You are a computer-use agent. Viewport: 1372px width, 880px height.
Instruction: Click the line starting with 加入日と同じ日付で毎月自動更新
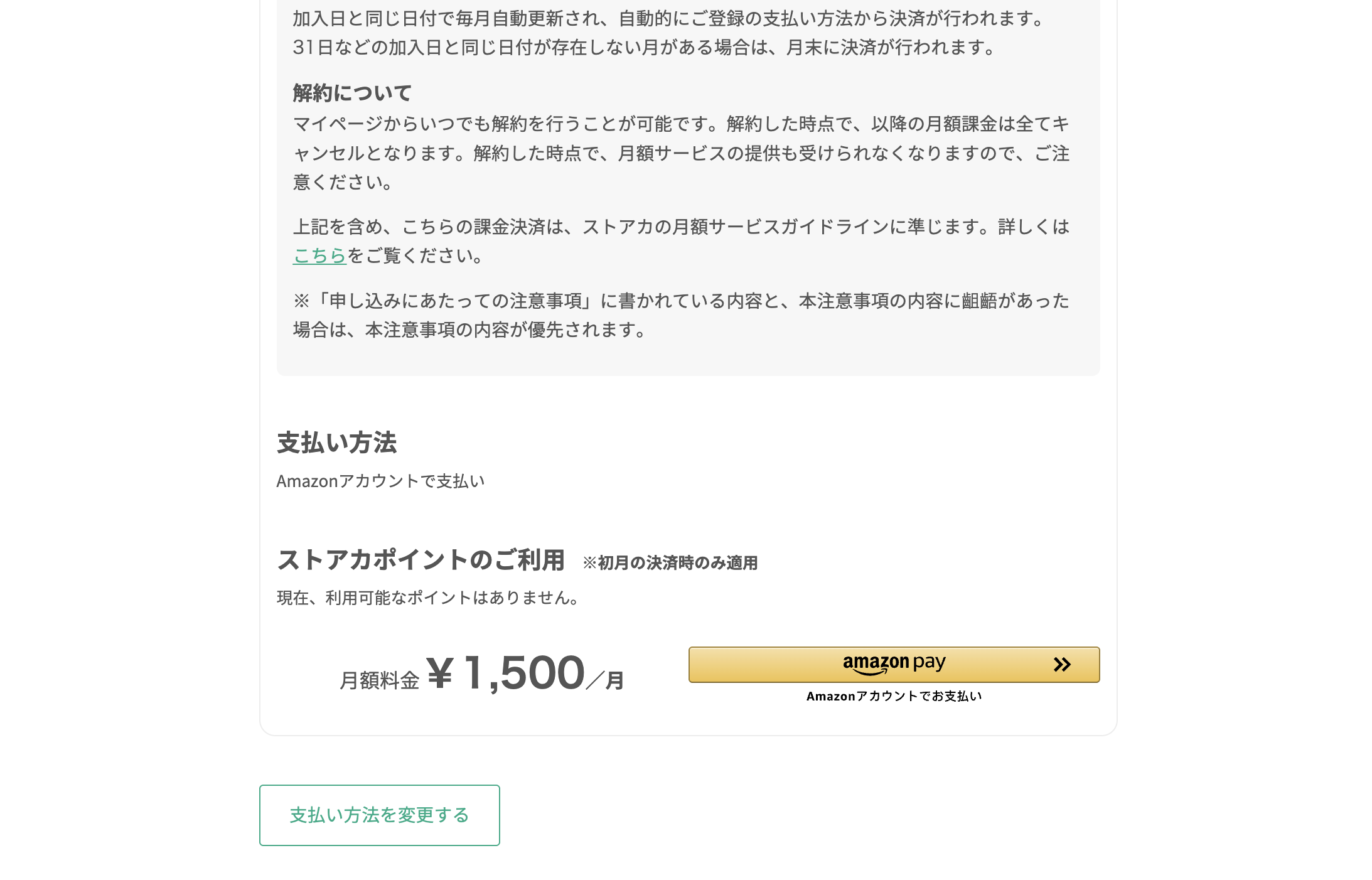tap(669, 19)
